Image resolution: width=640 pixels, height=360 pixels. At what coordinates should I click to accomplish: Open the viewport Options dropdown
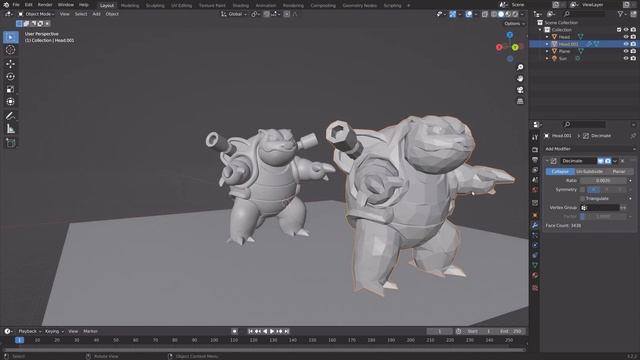point(514,24)
